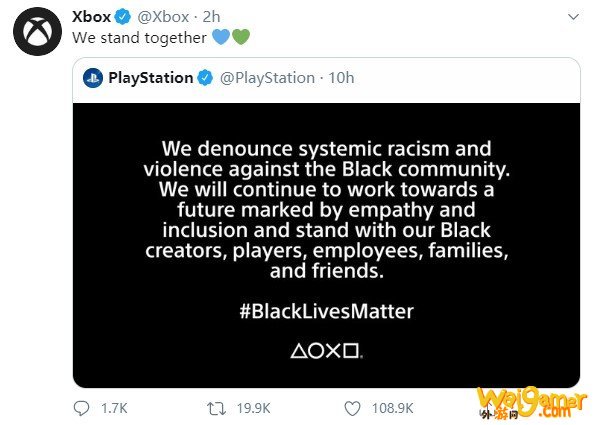This screenshot has height=425, width=594.
Task: Click the @PlayStation handle
Action: pyautogui.click(x=267, y=78)
